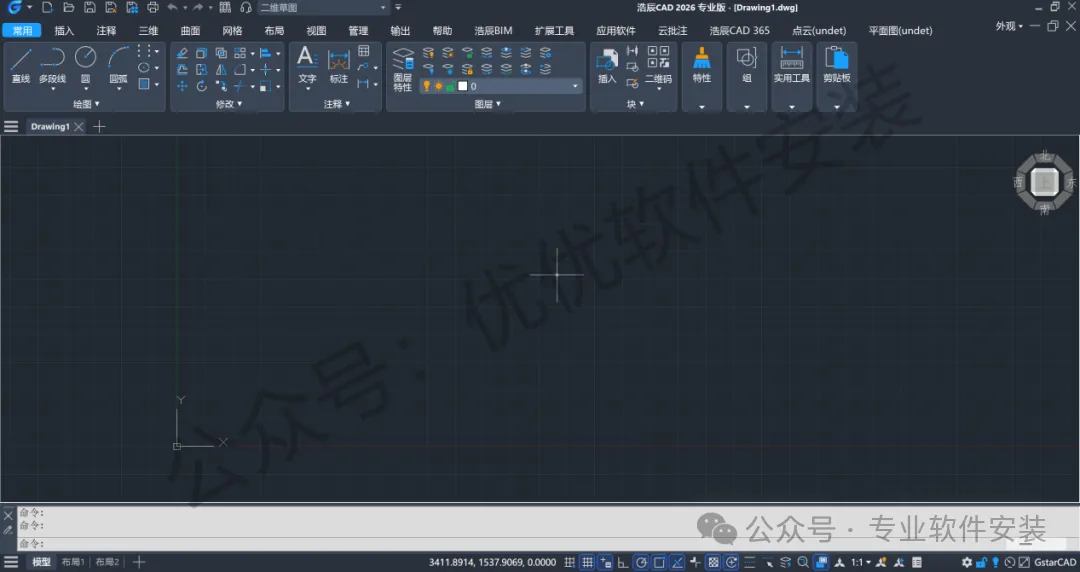Toggle polar tracking in status bar
1080x572 pixels.
(x=641, y=562)
